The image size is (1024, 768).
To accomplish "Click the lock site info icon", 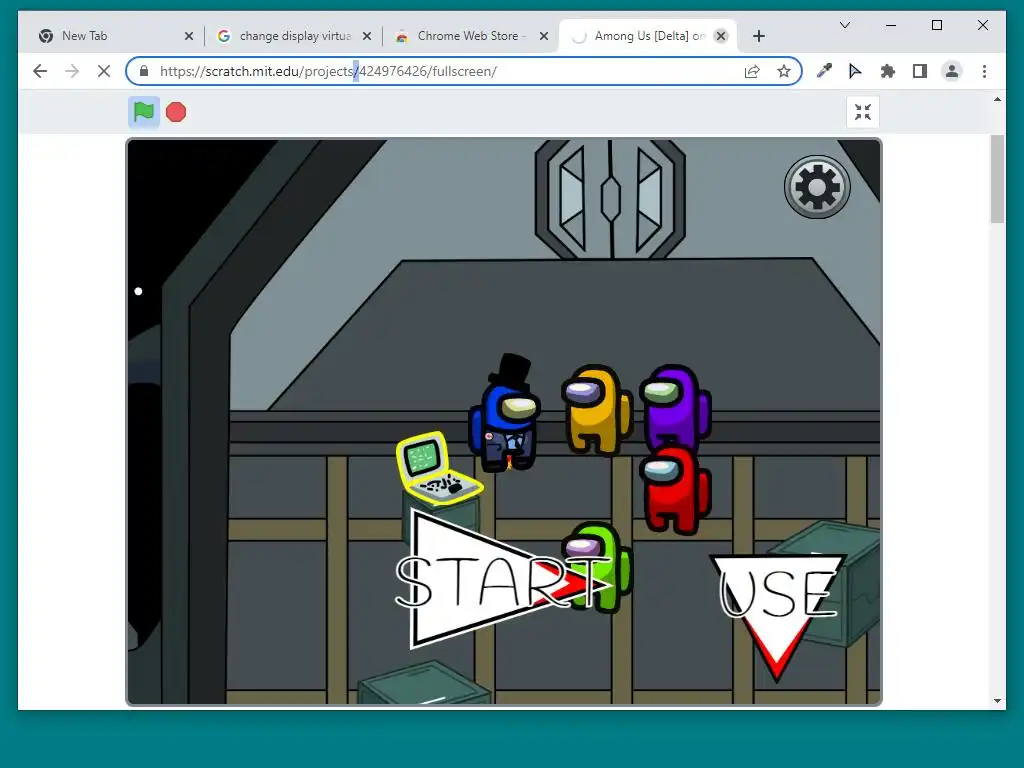I will point(144,71).
